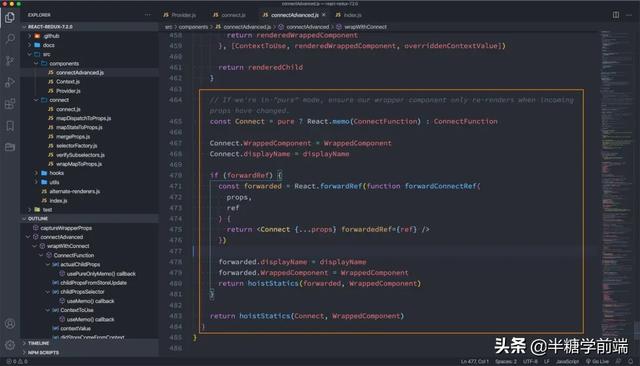Open wrapMapToProps.js file

tap(90, 164)
